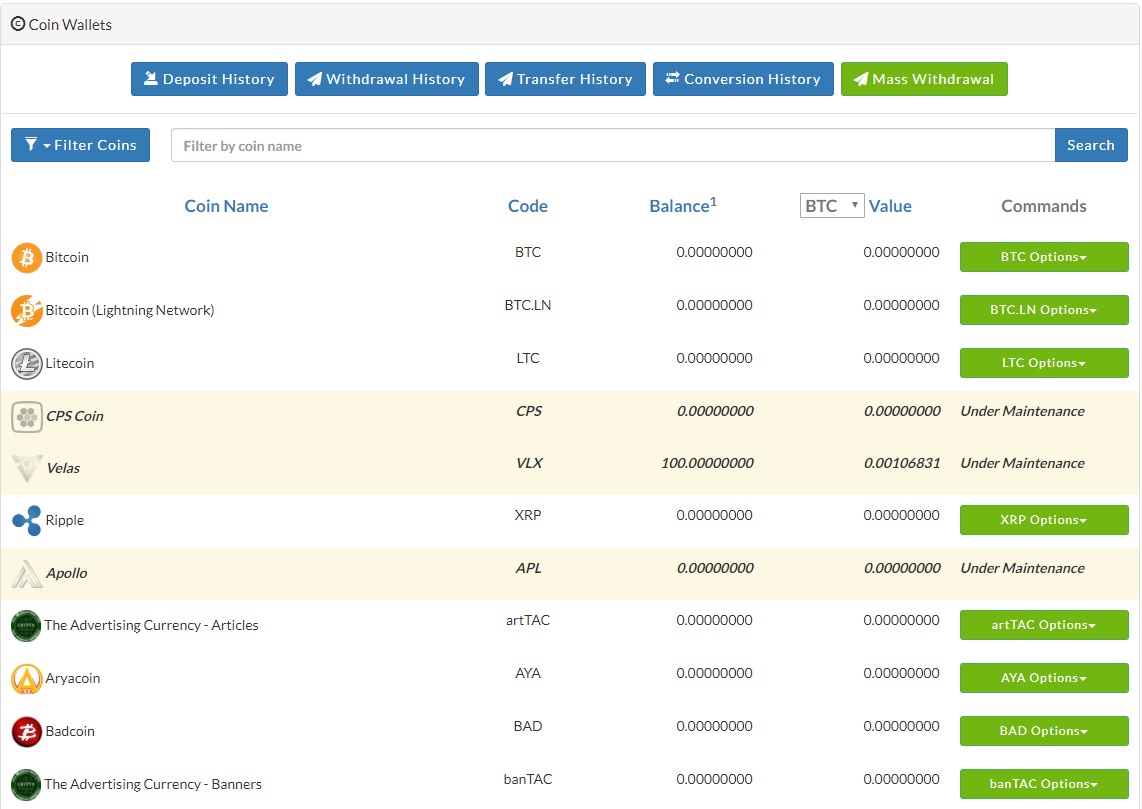Sort by Value column header
Screen dimensions: 1142x809
click(890, 206)
